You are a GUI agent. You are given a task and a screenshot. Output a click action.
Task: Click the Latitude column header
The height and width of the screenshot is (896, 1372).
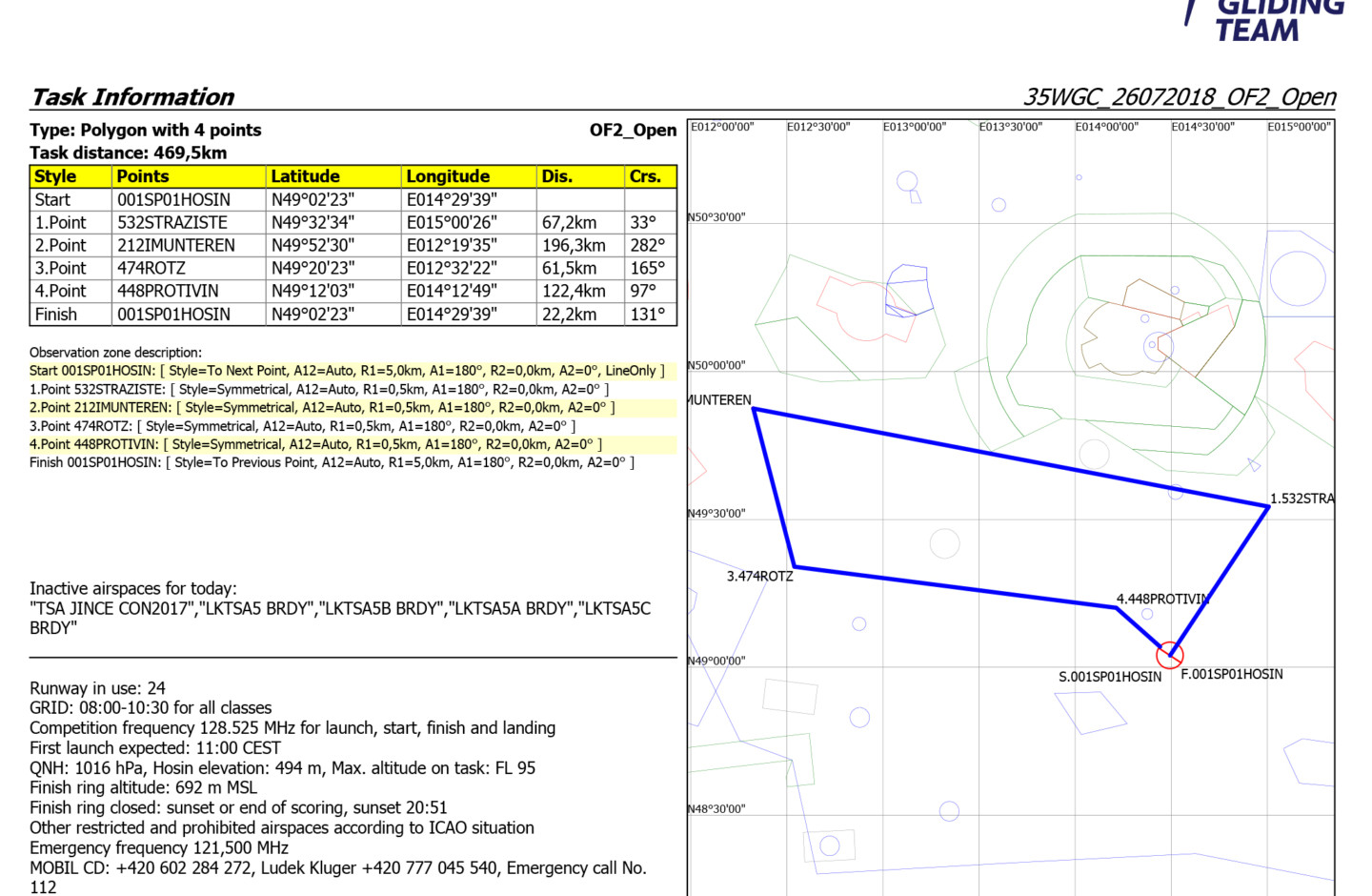click(305, 176)
